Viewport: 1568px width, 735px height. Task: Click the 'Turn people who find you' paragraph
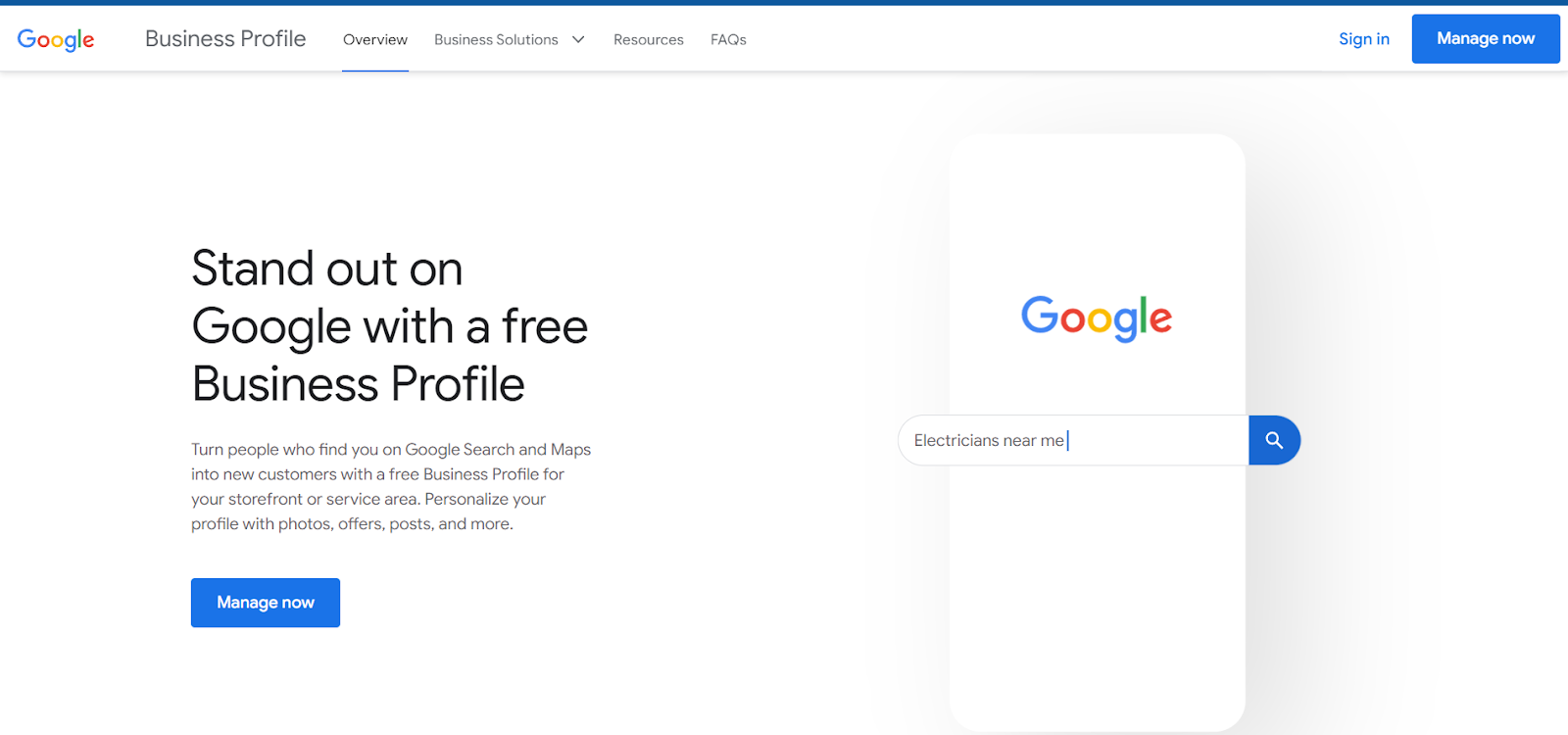point(391,486)
